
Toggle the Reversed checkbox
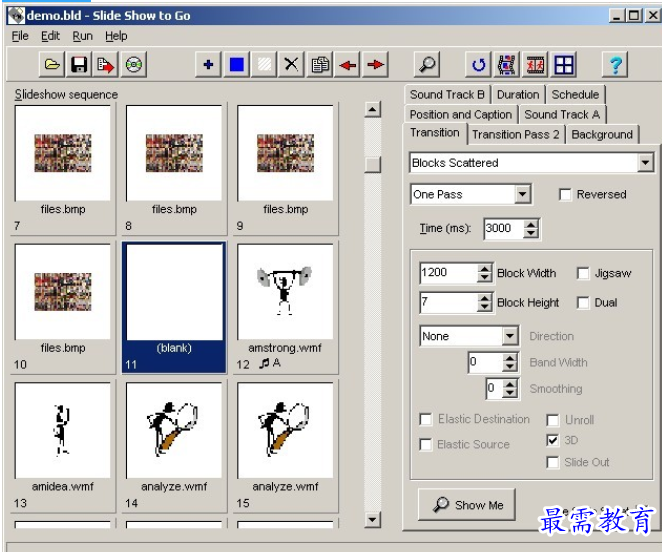pyautogui.click(x=565, y=195)
